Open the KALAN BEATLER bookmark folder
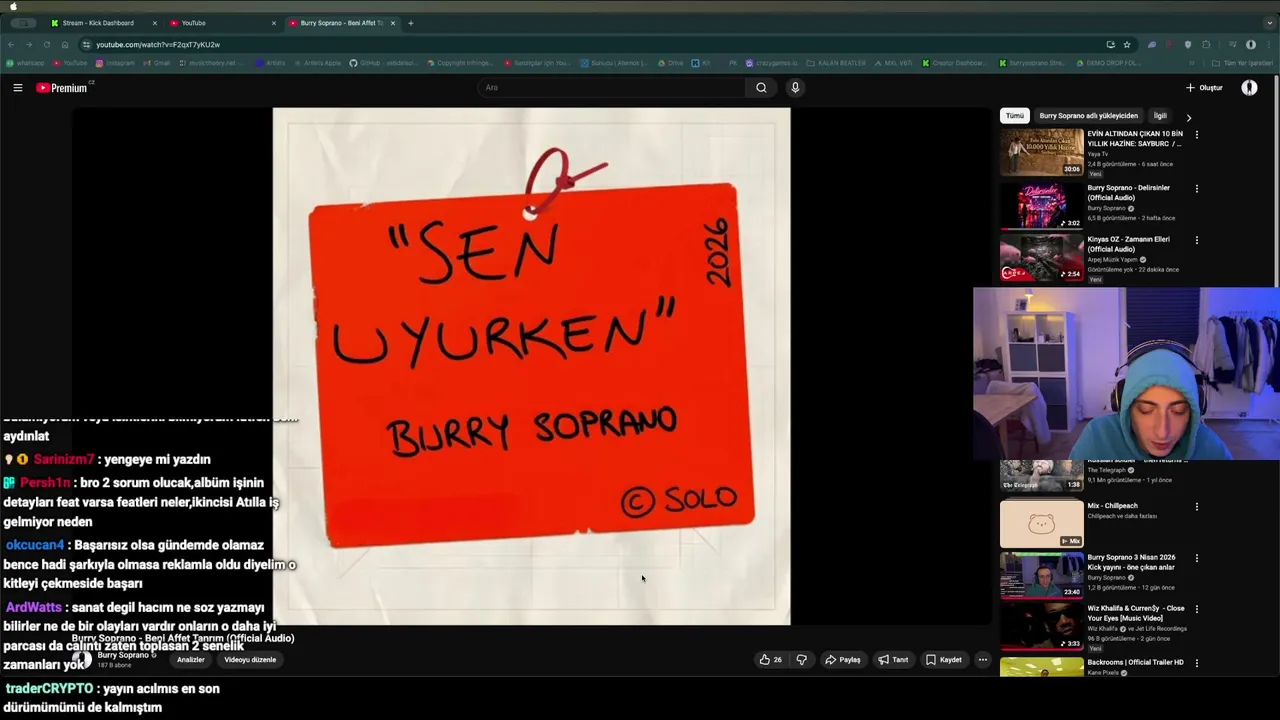Image resolution: width=1280 pixels, height=720 pixels. [836, 63]
